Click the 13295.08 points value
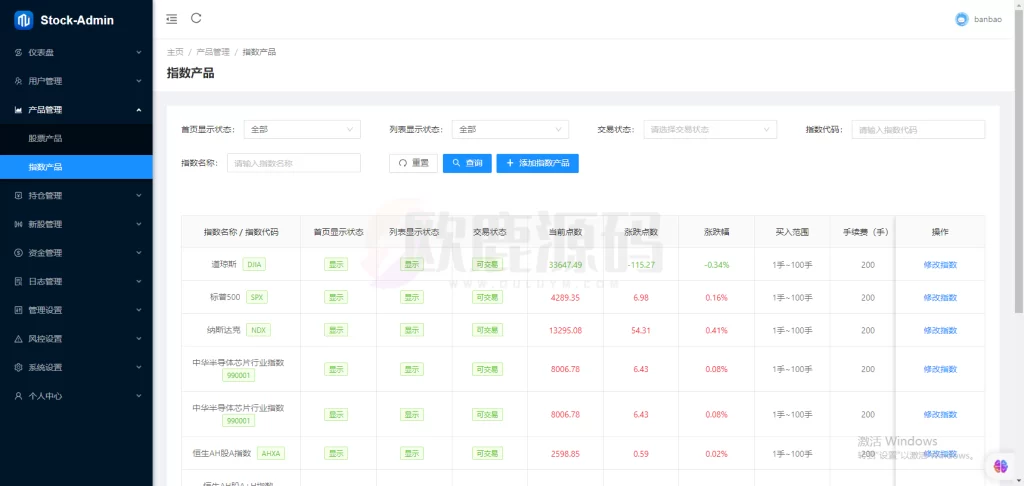This screenshot has width=1024, height=486. (x=566, y=330)
